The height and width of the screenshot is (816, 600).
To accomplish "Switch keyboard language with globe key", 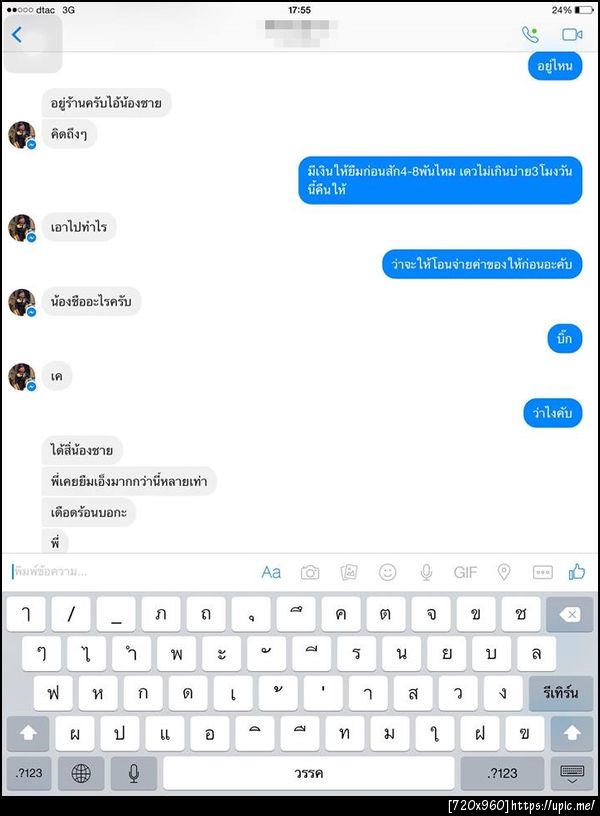I will pos(81,773).
